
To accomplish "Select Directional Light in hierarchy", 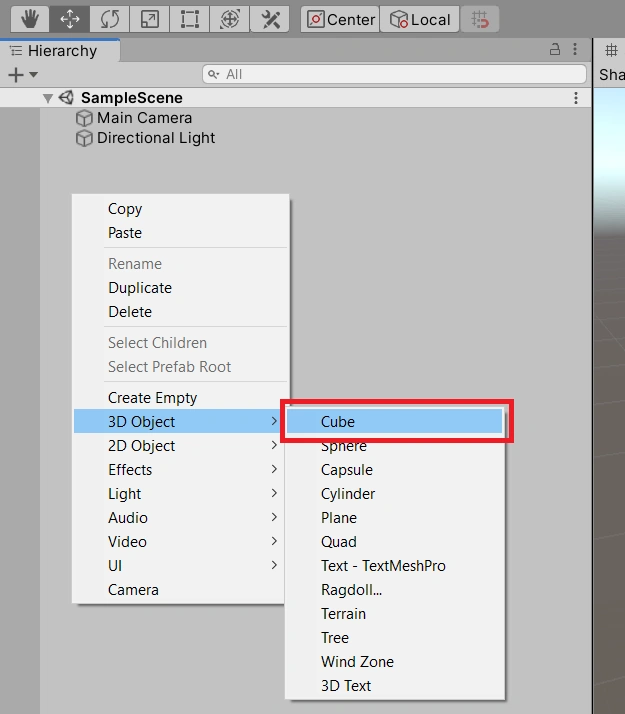I will point(156,138).
